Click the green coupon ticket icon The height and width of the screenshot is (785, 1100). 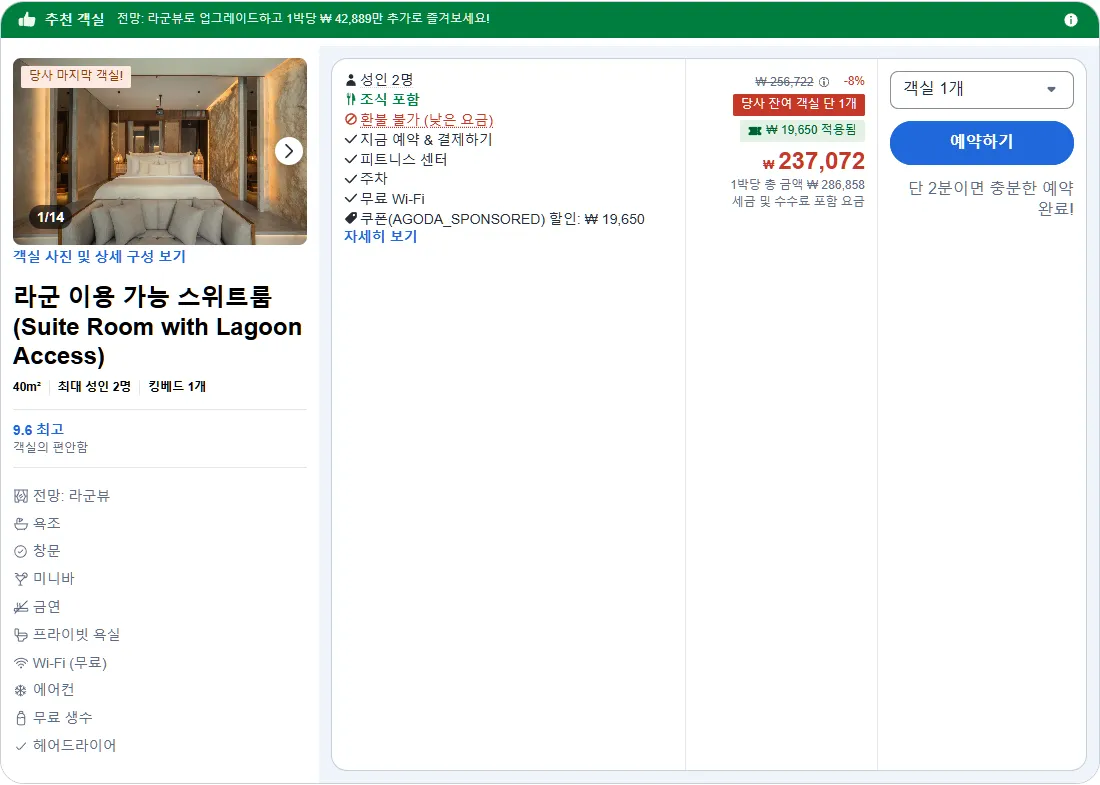(x=755, y=130)
